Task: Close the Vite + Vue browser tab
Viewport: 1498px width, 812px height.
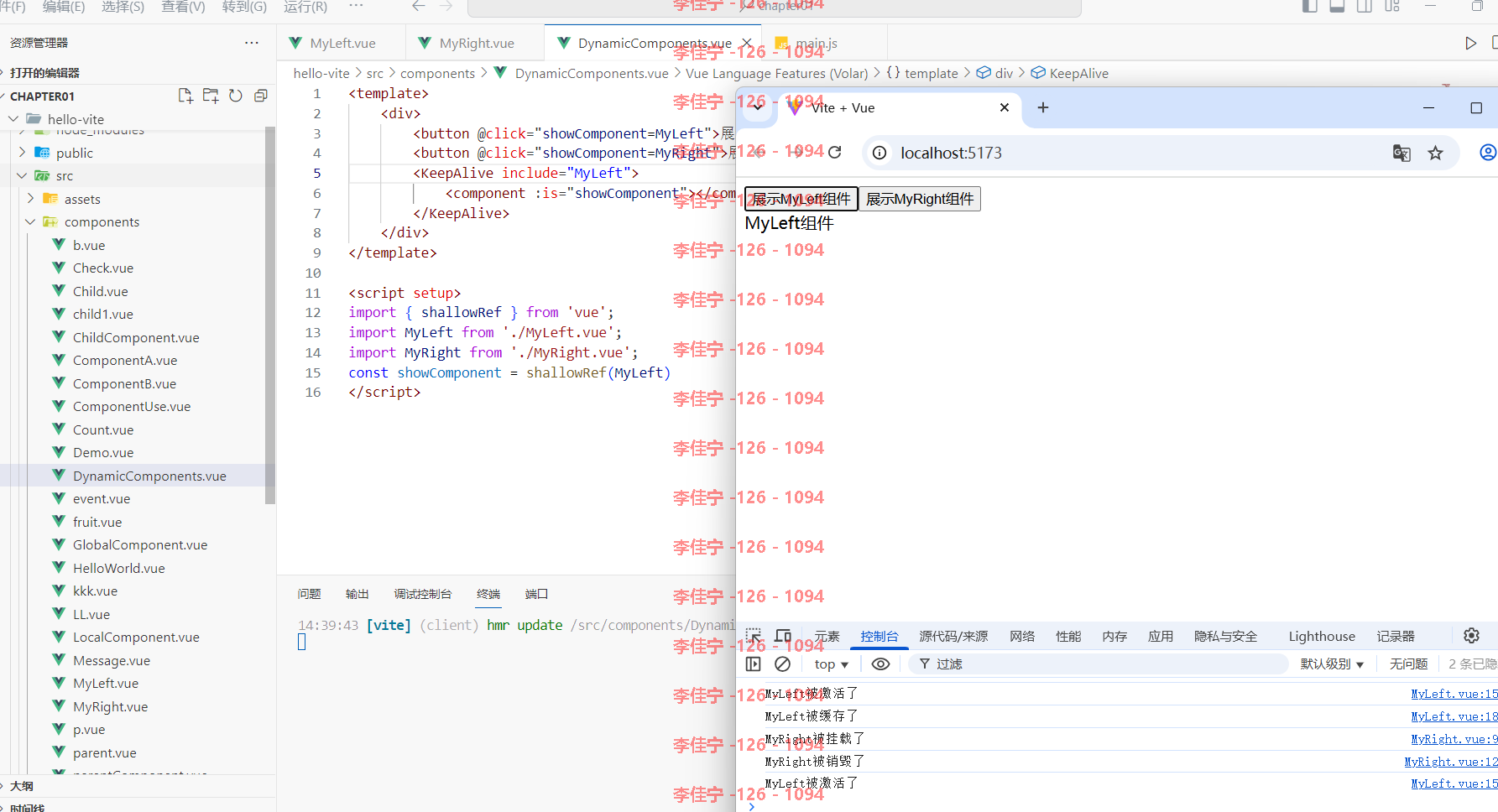Action: 1005,107
